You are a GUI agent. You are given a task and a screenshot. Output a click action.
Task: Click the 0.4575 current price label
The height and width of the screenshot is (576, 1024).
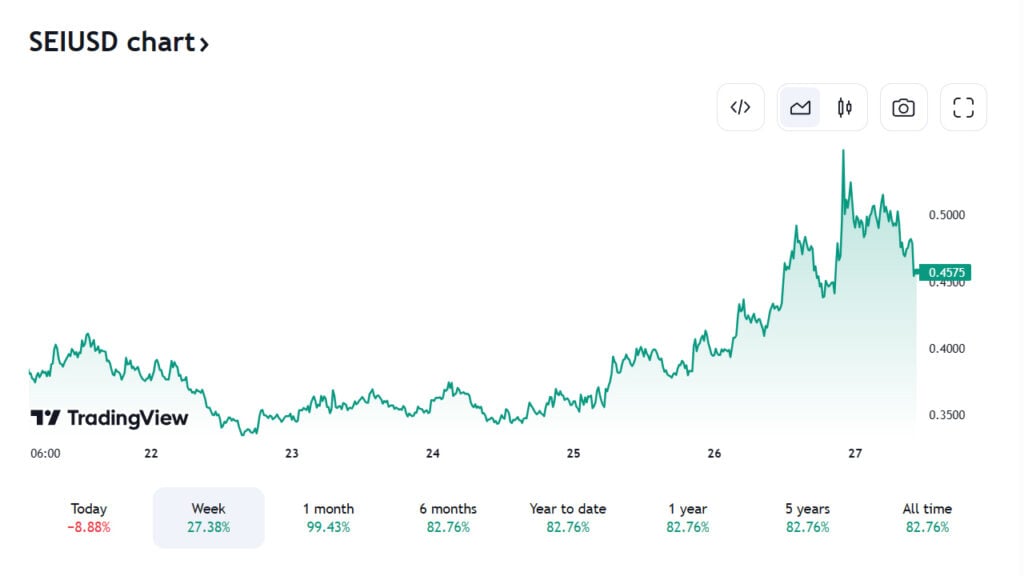[x=944, y=272]
